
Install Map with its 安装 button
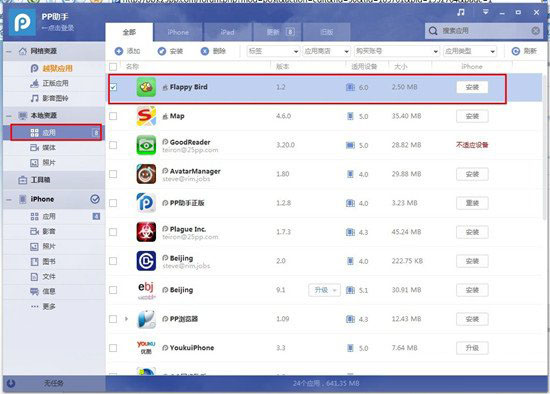(472, 116)
